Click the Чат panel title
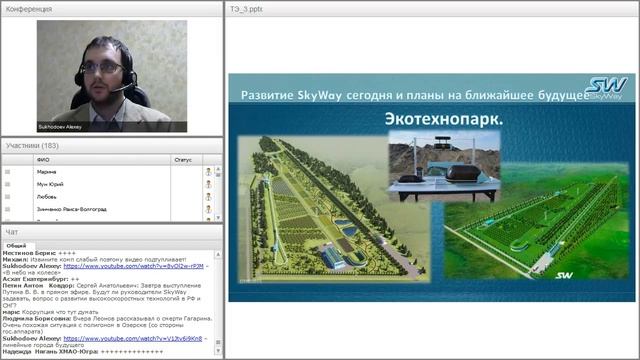Screen dimensions: 640x360 (12, 232)
